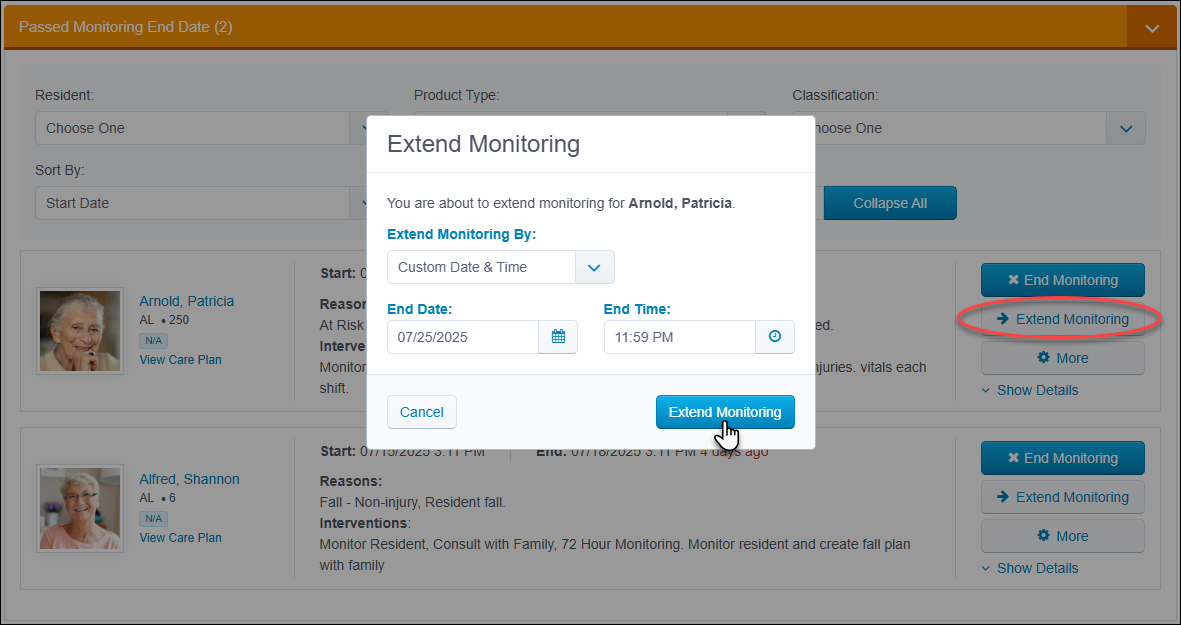The width and height of the screenshot is (1181, 625).
Task: Open the Resident Choose One dropdown
Action: pyautogui.click(x=201, y=128)
